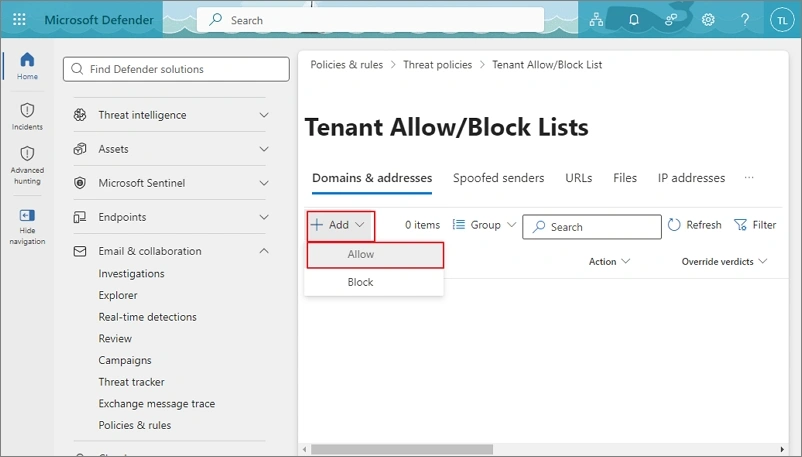Open Incidents shield icon
This screenshot has height=457, width=802.
pos(27,110)
